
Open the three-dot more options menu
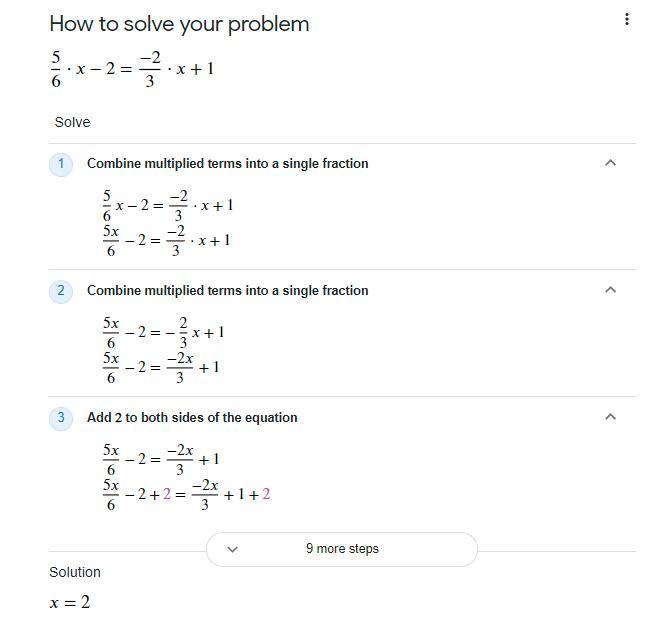tap(627, 19)
